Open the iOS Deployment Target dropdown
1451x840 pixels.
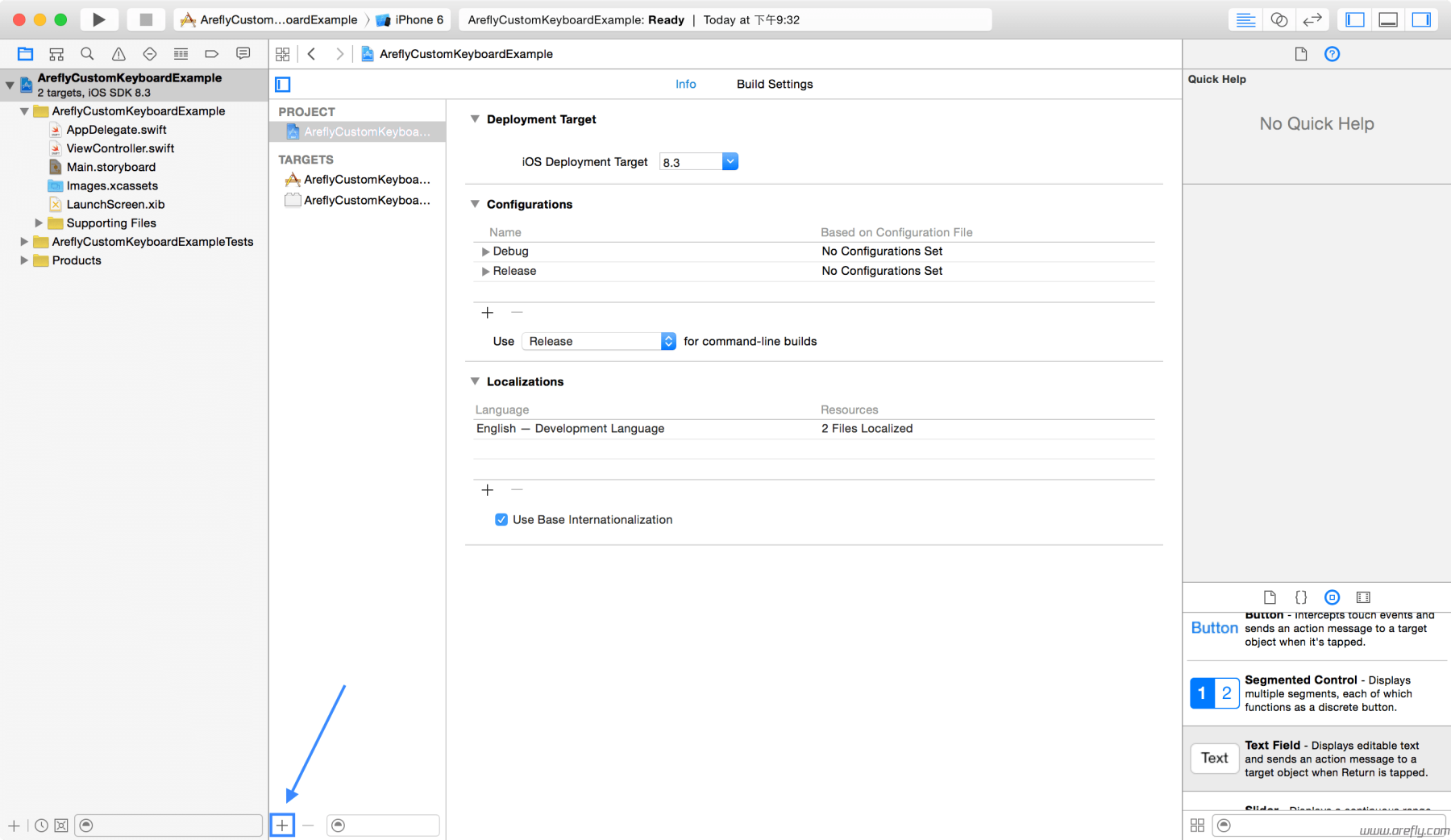729,161
